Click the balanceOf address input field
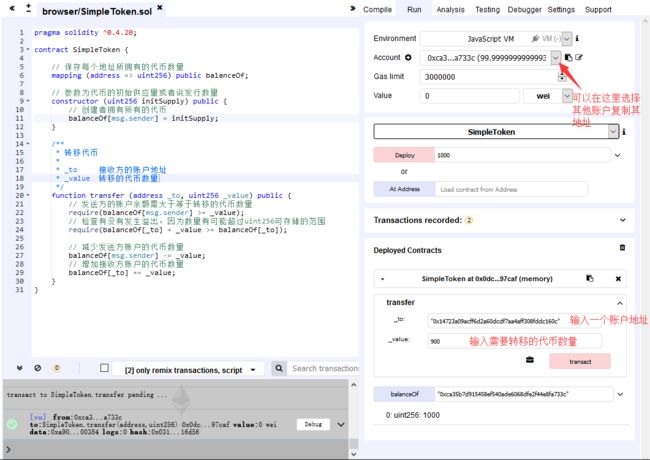 click(524, 394)
